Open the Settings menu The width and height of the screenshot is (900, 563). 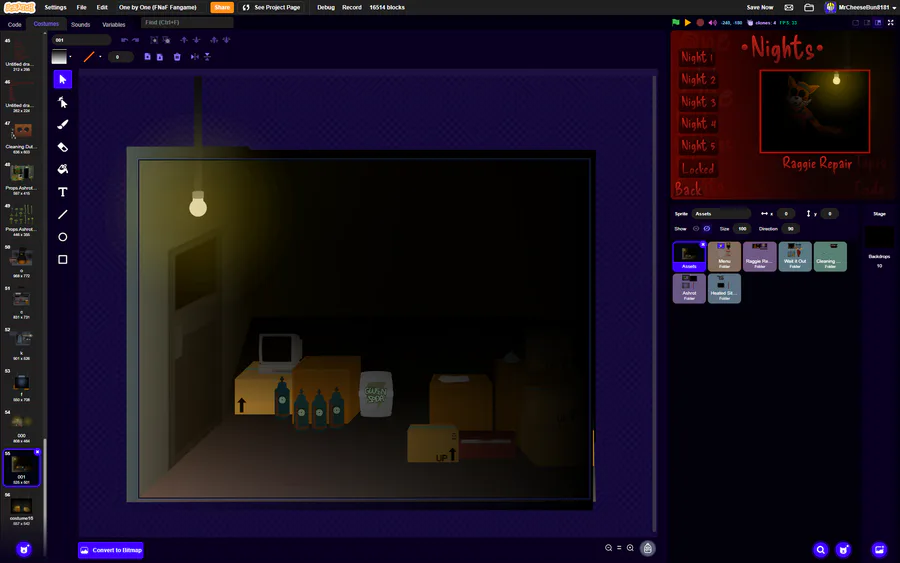click(x=56, y=7)
